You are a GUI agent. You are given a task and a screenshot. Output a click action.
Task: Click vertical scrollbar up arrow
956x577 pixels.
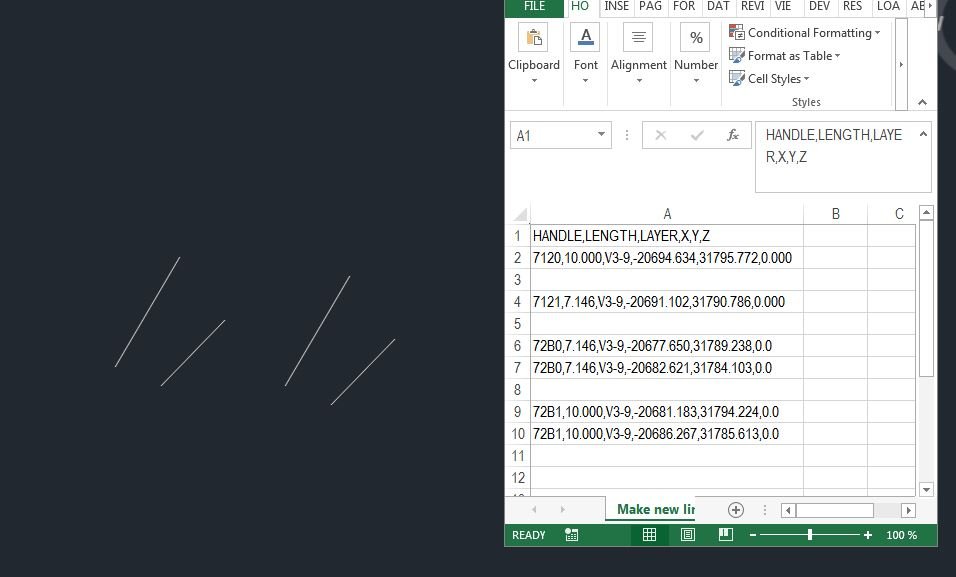[x=926, y=213]
